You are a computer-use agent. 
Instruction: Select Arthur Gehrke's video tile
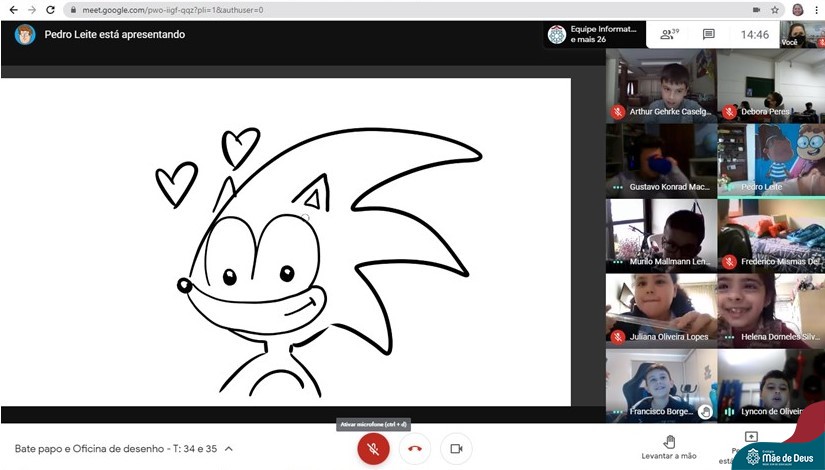[x=660, y=85]
